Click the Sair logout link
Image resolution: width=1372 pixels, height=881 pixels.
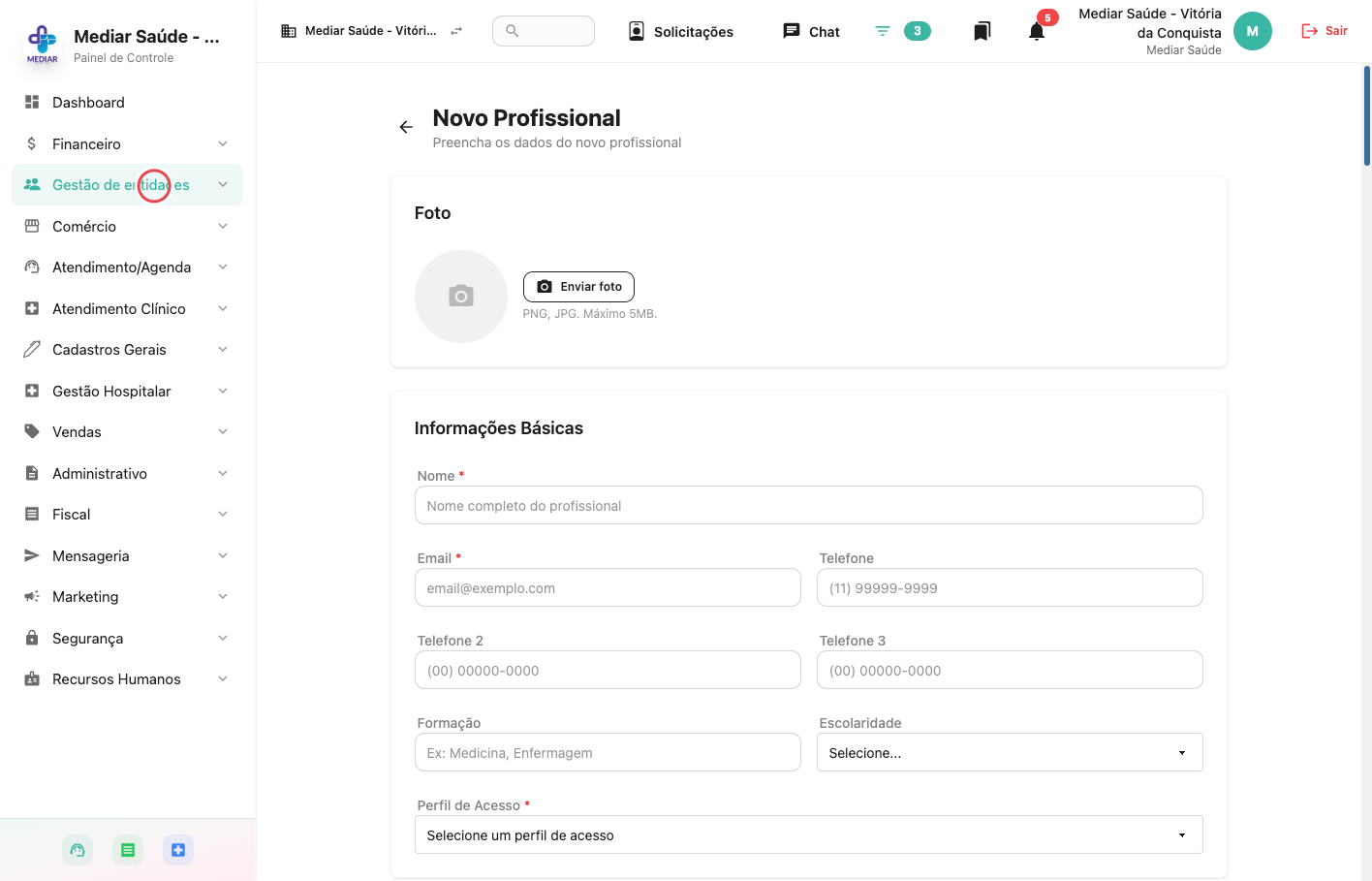(x=1325, y=31)
